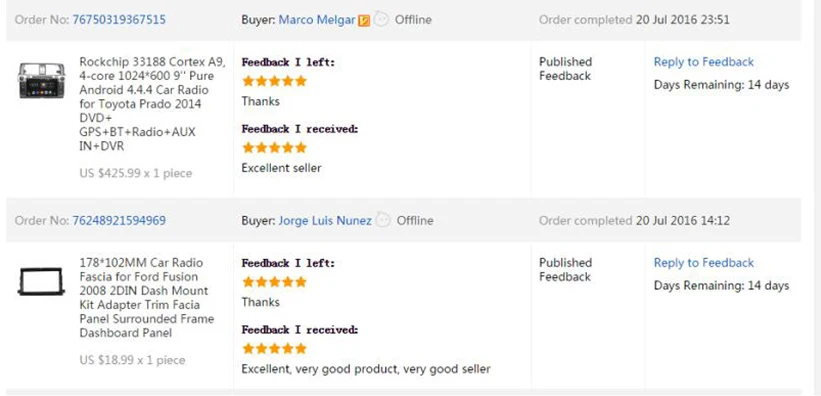Click star rating under first 'Feedback I left'

(x=274, y=81)
